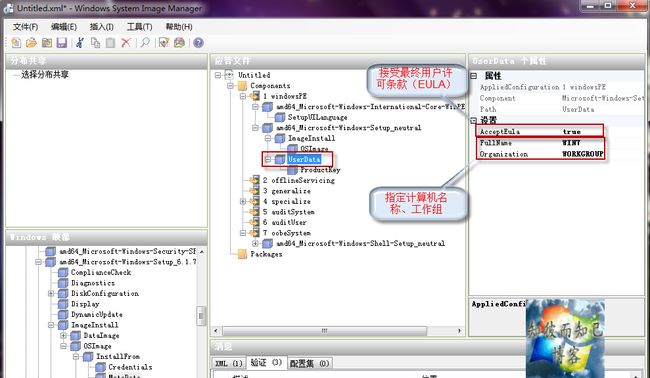The image size is (650, 378).
Task: Expand the 4 specialize pass node
Action: [243, 201]
